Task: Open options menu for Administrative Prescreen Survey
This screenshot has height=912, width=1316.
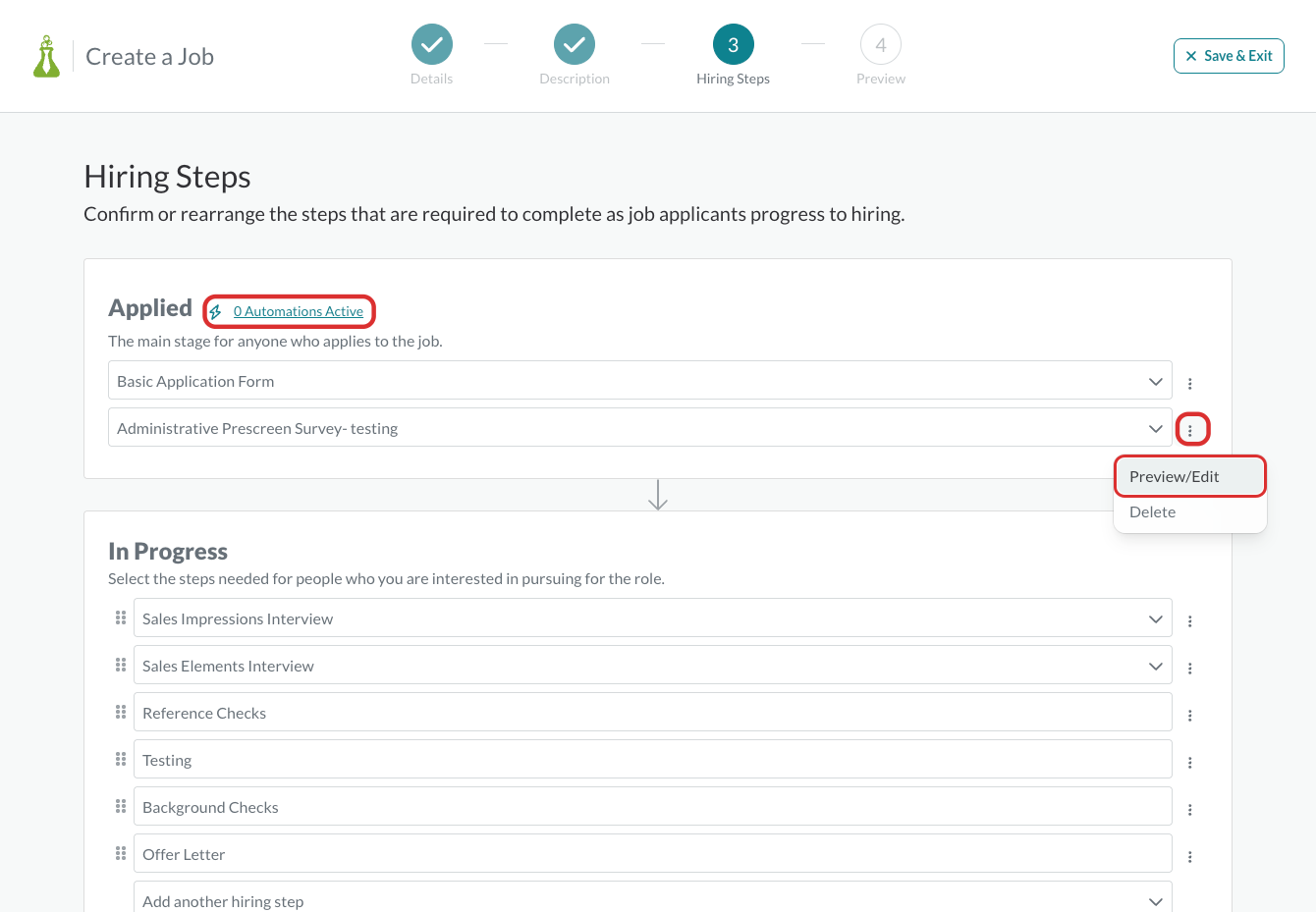Action: coord(1190,430)
